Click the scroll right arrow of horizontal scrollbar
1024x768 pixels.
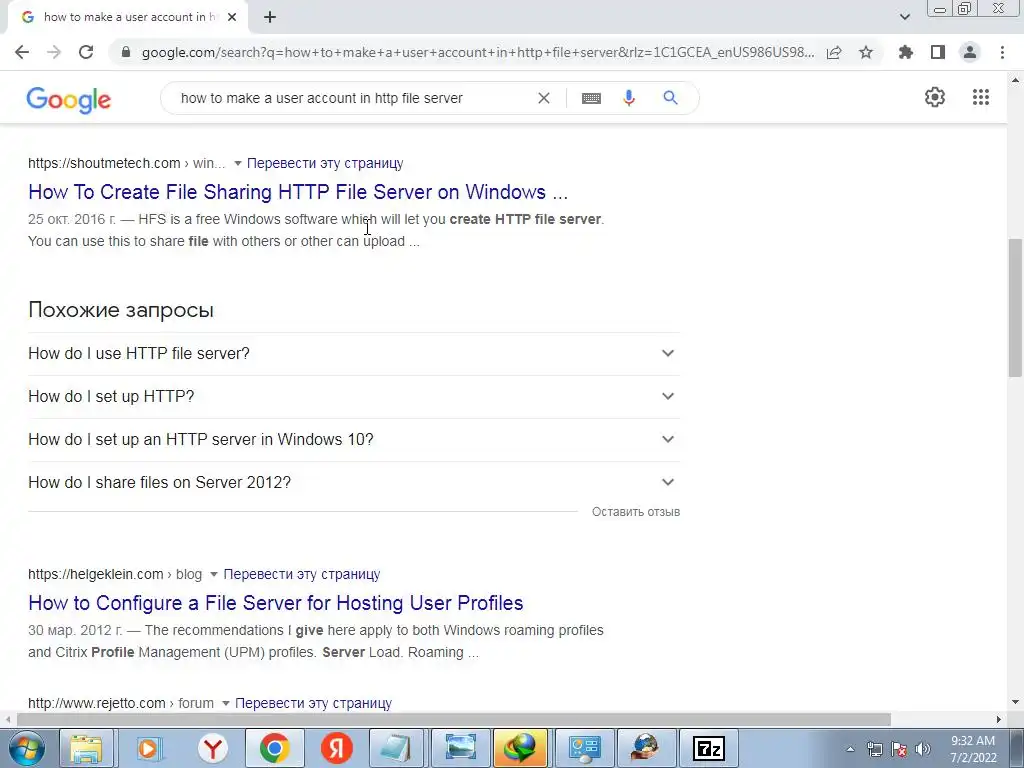point(999,719)
